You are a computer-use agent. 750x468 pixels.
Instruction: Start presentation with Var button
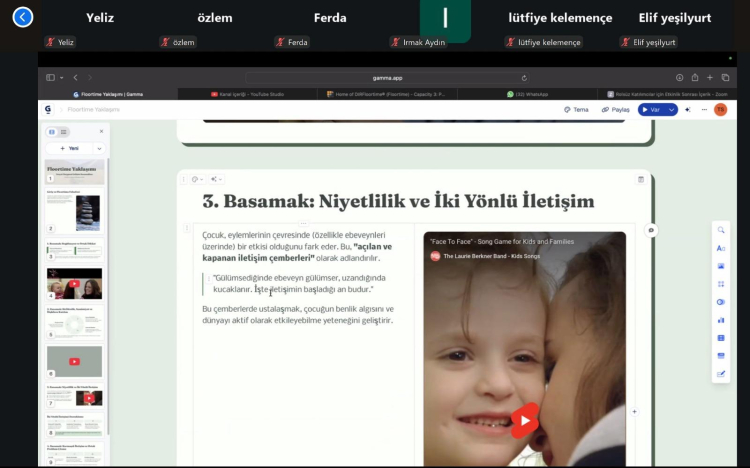pyautogui.click(x=651, y=110)
